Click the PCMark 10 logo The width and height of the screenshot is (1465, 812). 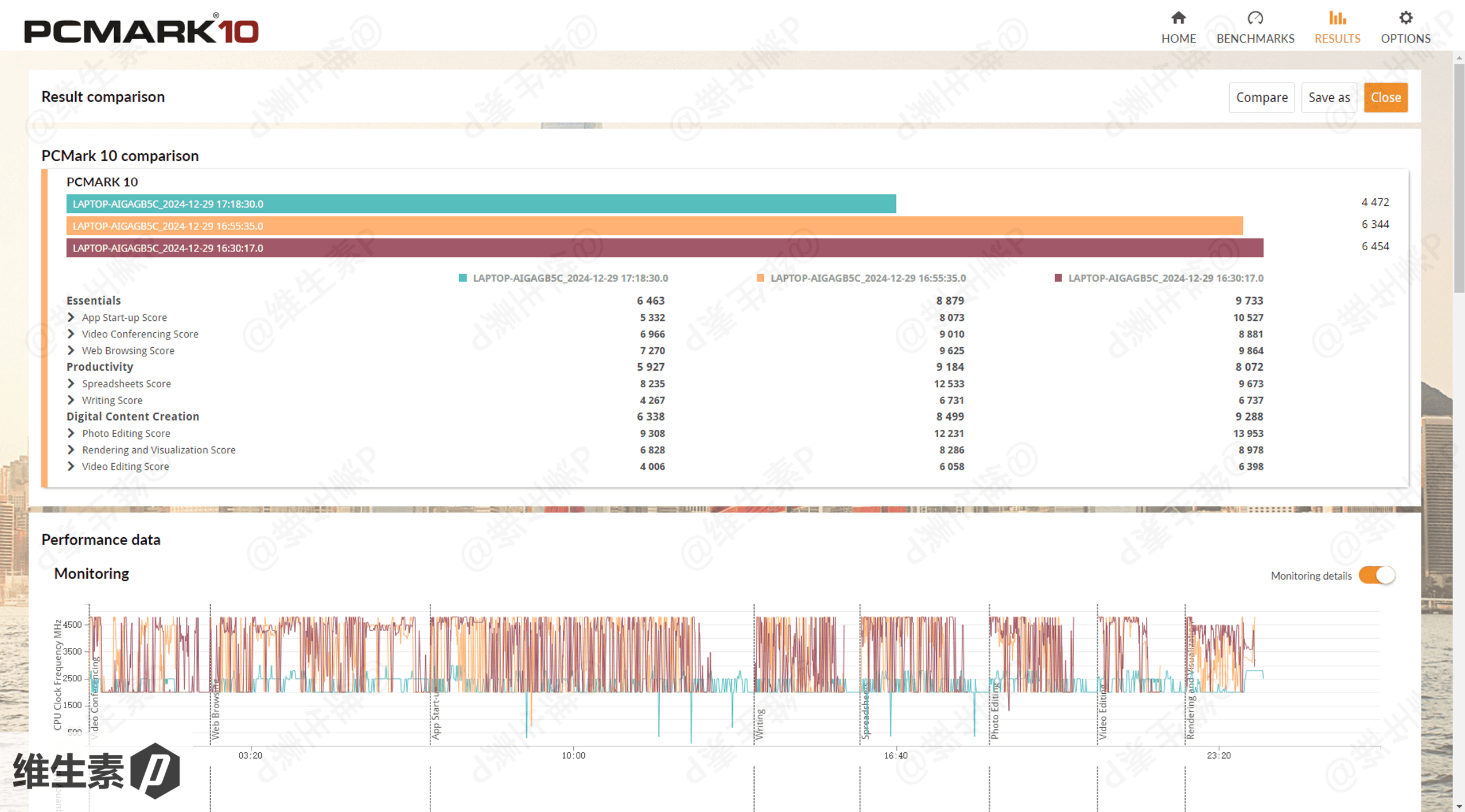(x=141, y=30)
